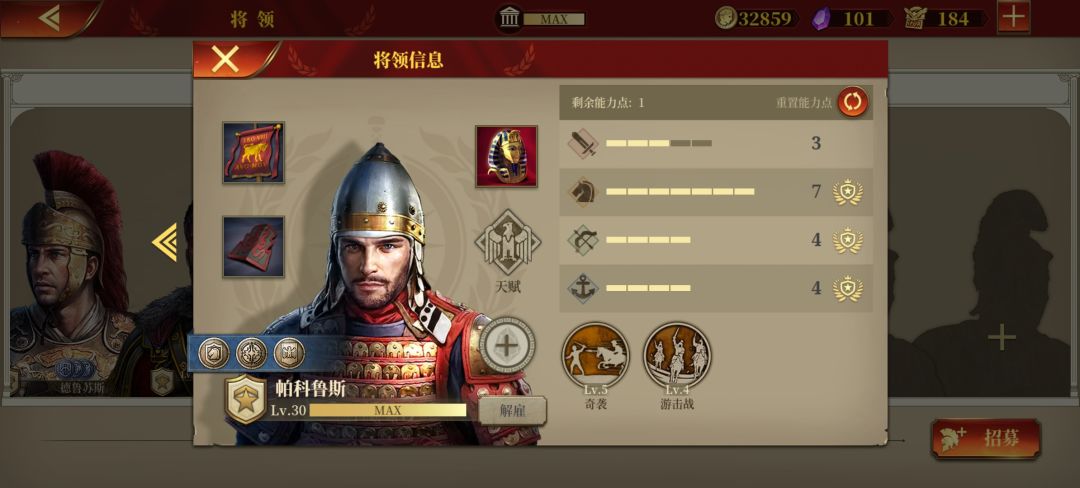Select the pharaoh mask item slot
This screenshot has width=1080, height=488.
(x=506, y=156)
